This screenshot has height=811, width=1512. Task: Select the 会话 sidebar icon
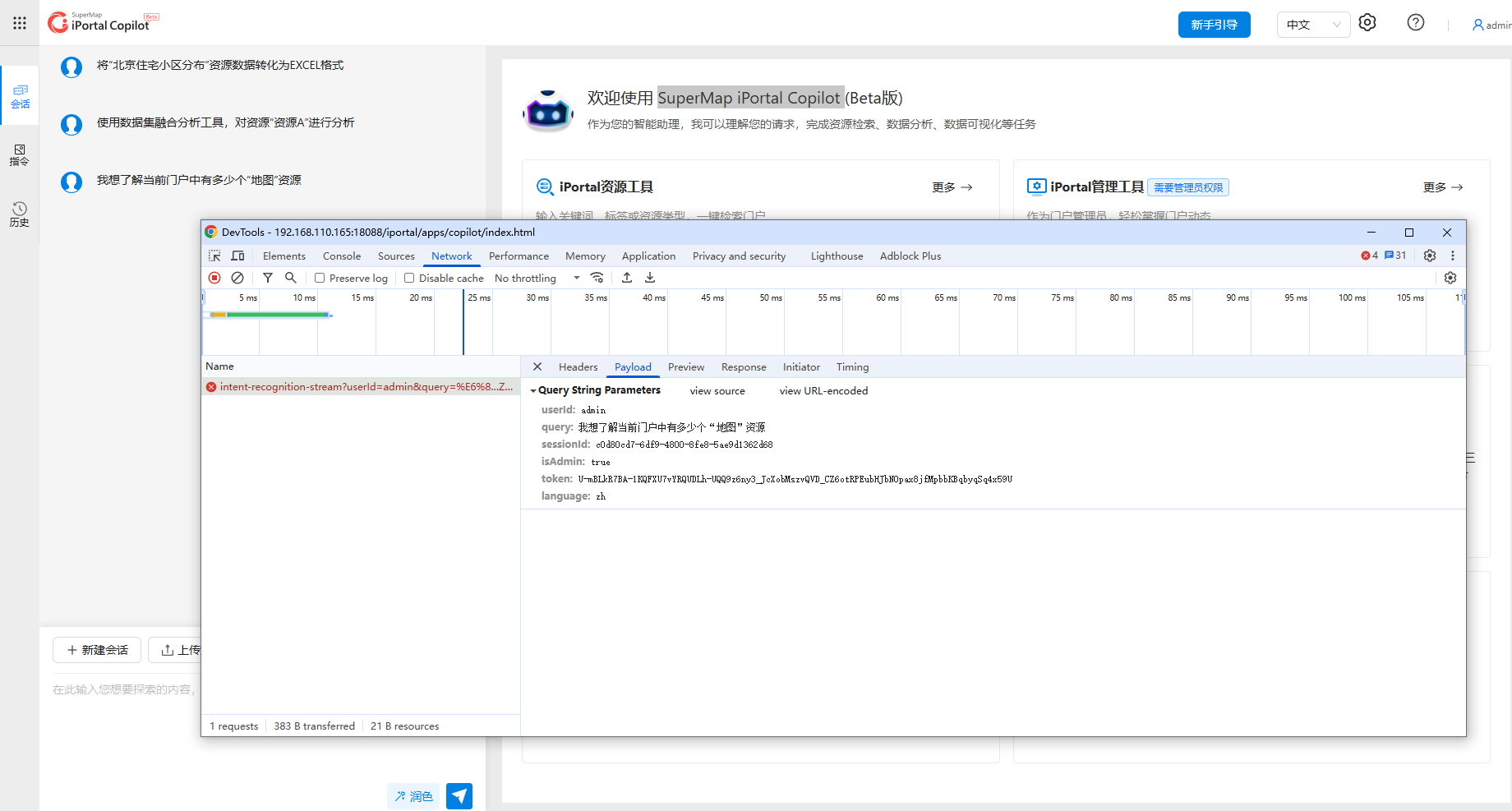click(x=20, y=96)
